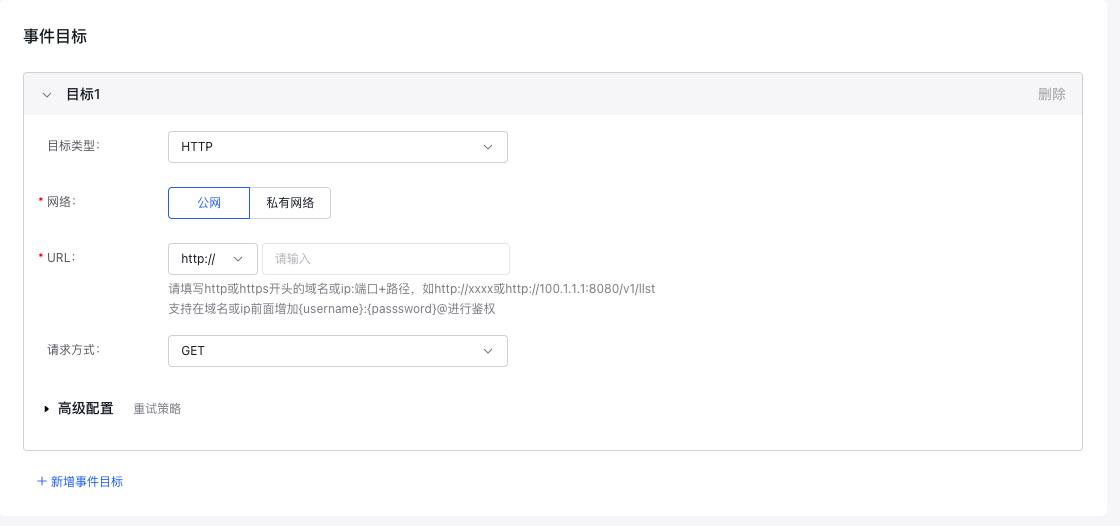The height and width of the screenshot is (526, 1120).
Task: Click the URL field label
Action: [x=60, y=257]
